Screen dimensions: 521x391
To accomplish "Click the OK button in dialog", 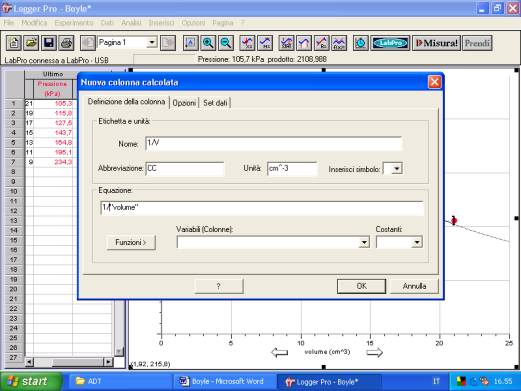I will (361, 286).
